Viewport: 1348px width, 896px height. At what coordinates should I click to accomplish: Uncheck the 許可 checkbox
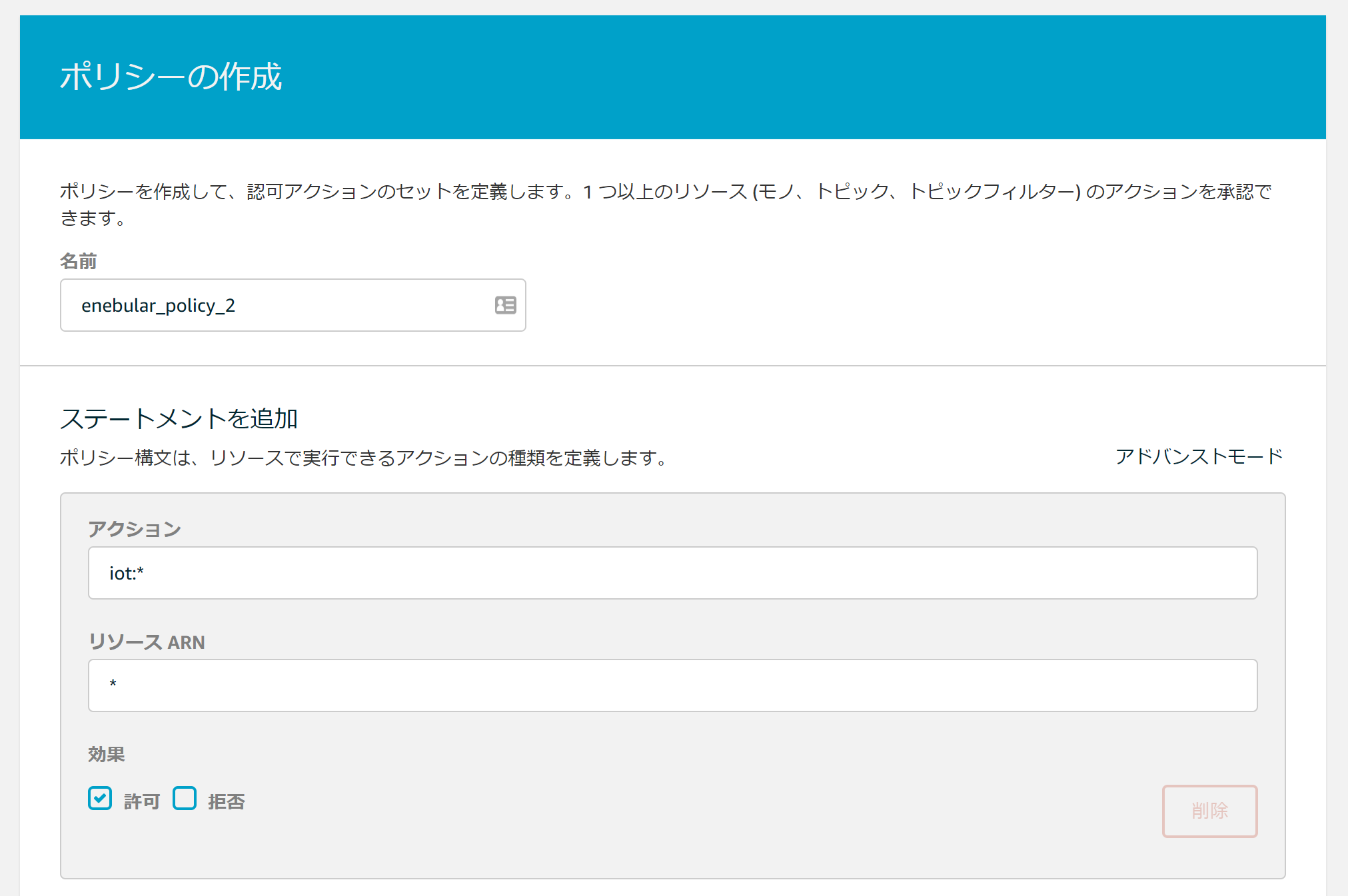100,798
